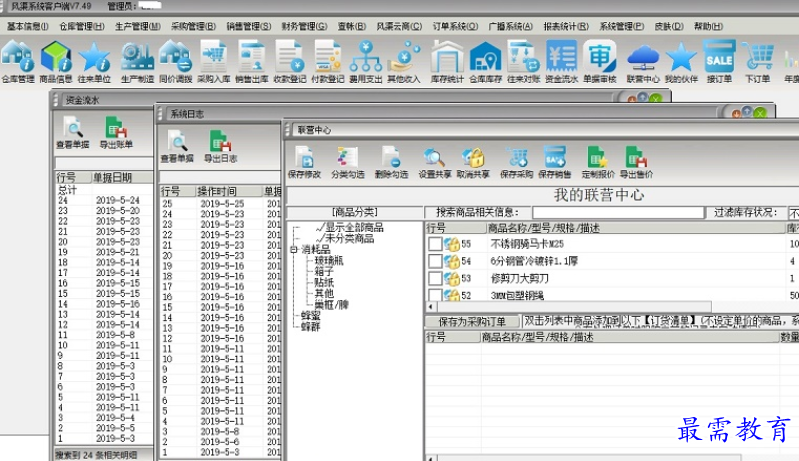Tick checkbox for 修剪刀大剪刀 row
Screen dimensions: 799x461
[x=435, y=279]
